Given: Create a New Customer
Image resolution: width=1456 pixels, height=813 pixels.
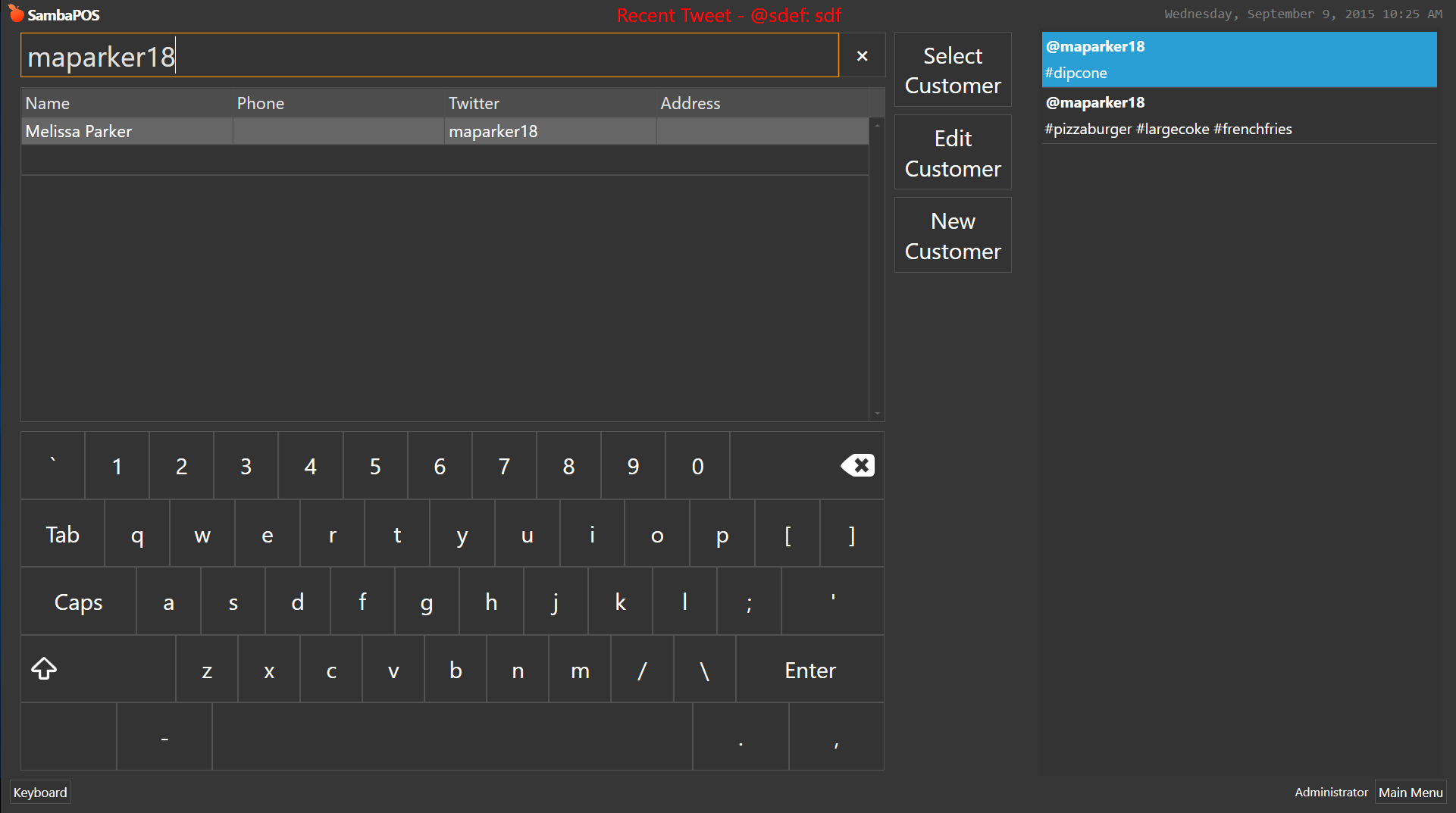Looking at the screenshot, I should pyautogui.click(x=953, y=235).
